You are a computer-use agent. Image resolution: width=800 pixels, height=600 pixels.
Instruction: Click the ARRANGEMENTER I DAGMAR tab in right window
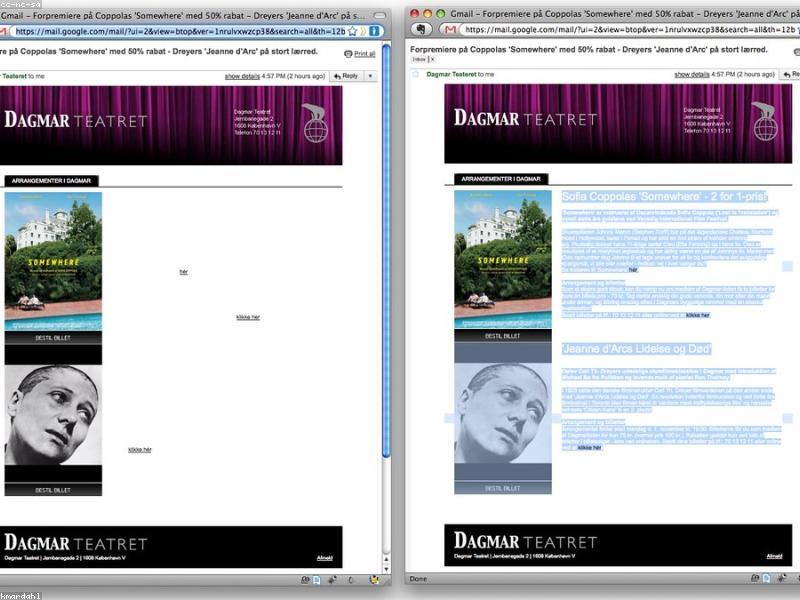click(501, 179)
